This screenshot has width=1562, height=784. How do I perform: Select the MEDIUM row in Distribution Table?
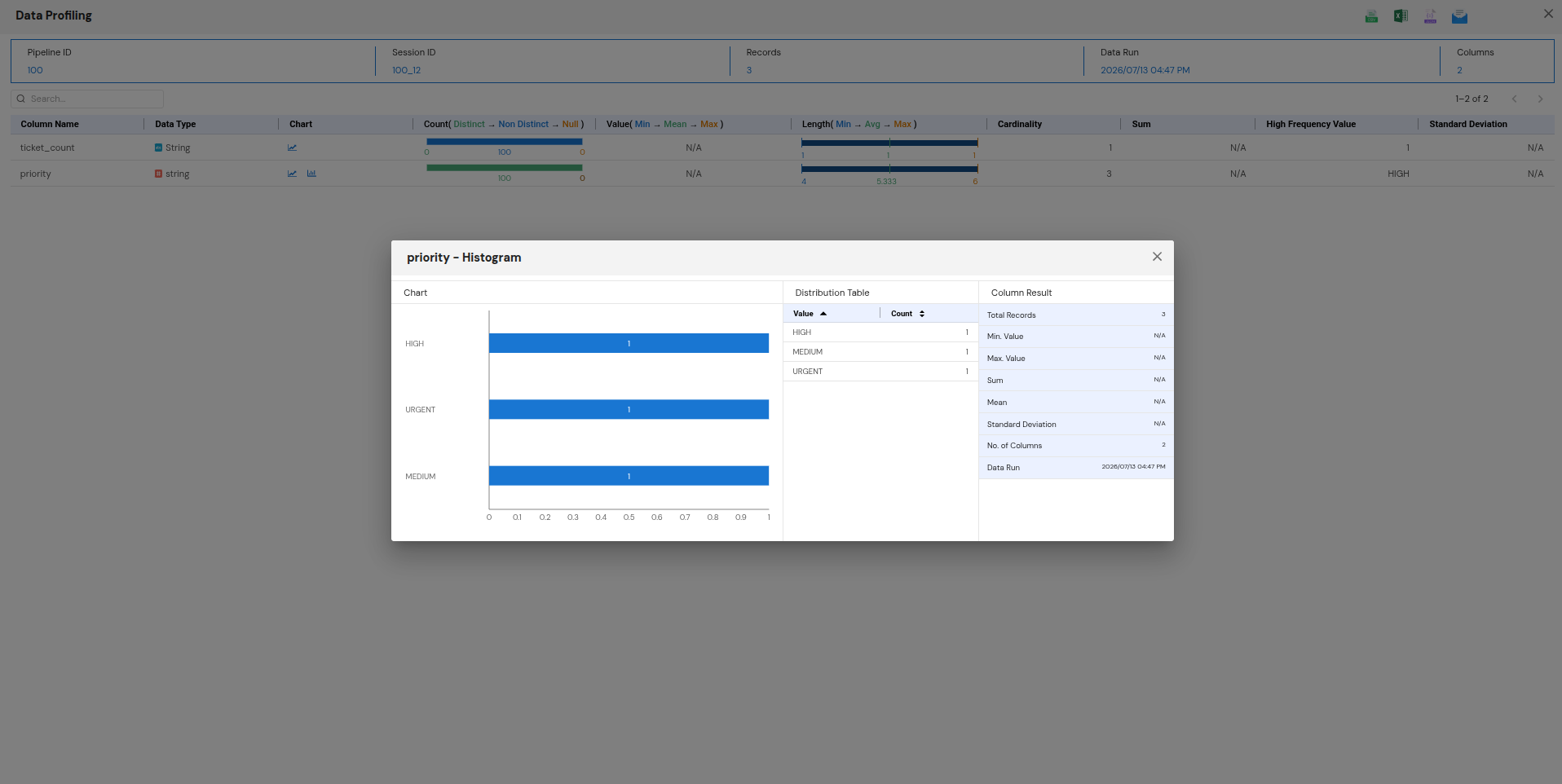(x=880, y=352)
